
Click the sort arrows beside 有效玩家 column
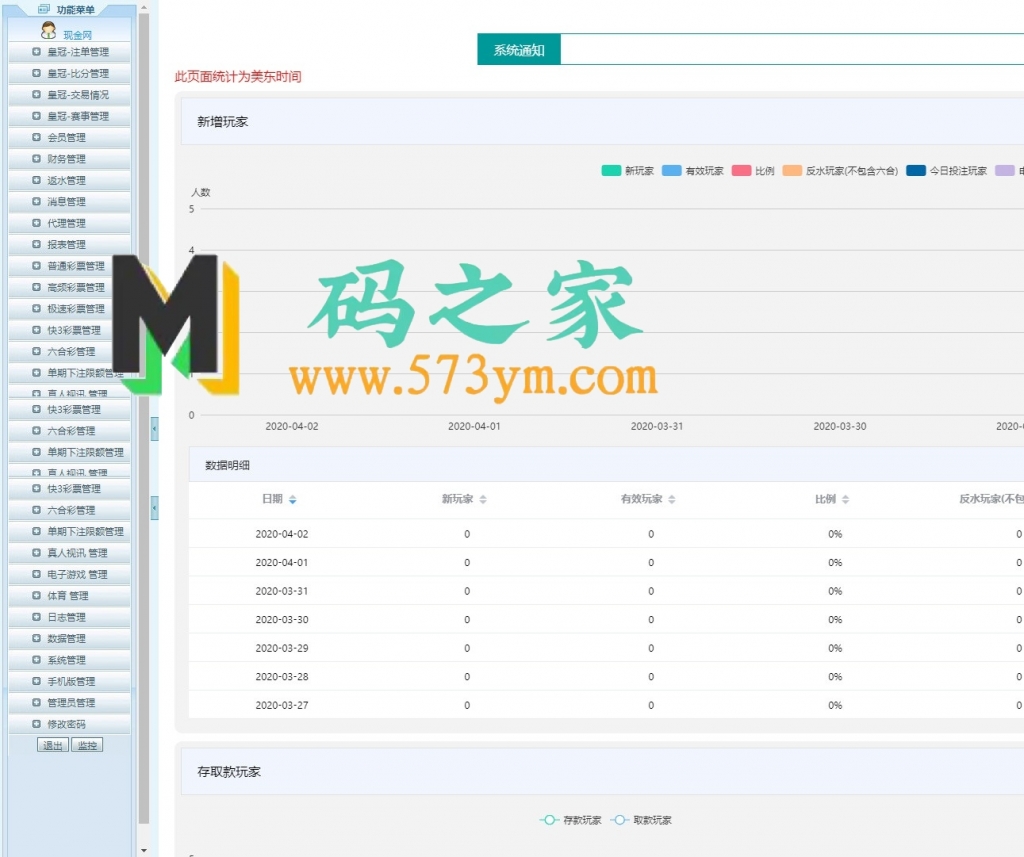click(672, 500)
